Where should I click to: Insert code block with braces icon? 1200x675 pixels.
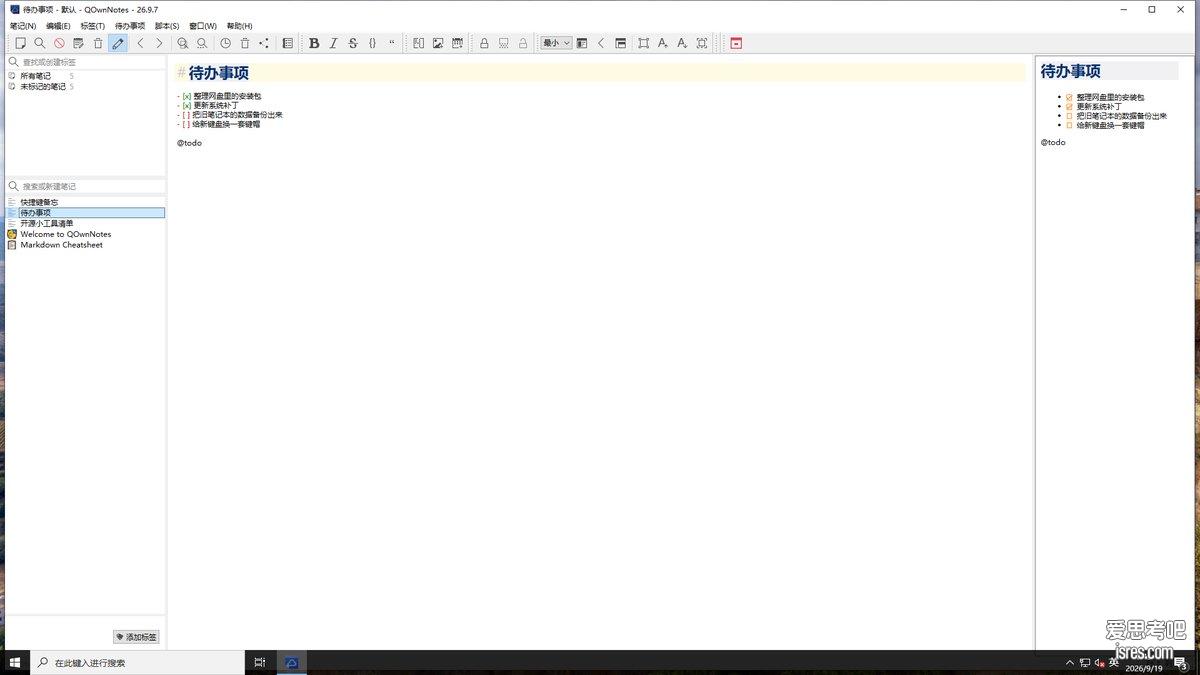[372, 43]
